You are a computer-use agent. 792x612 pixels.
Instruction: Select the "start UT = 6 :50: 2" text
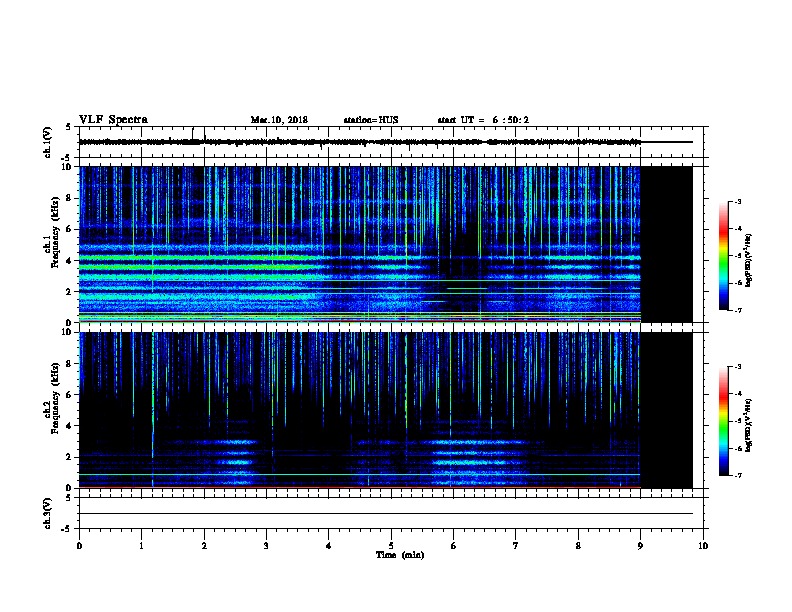pos(483,120)
